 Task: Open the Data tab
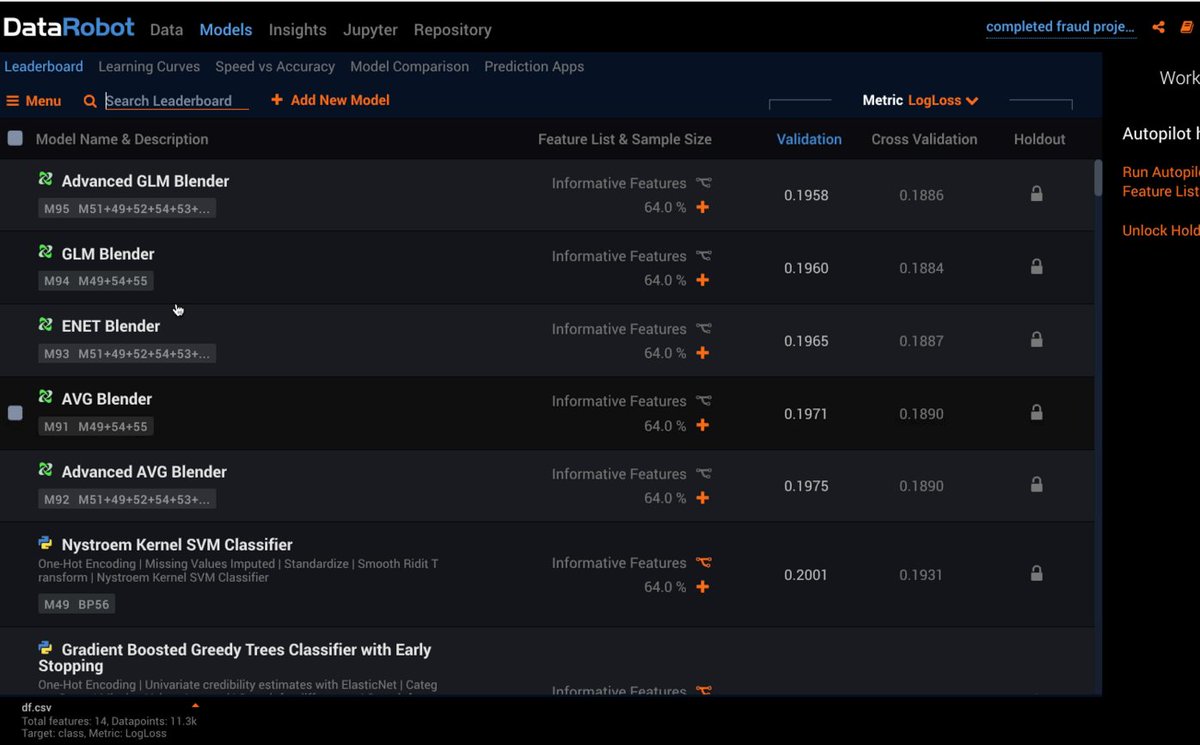[166, 30]
